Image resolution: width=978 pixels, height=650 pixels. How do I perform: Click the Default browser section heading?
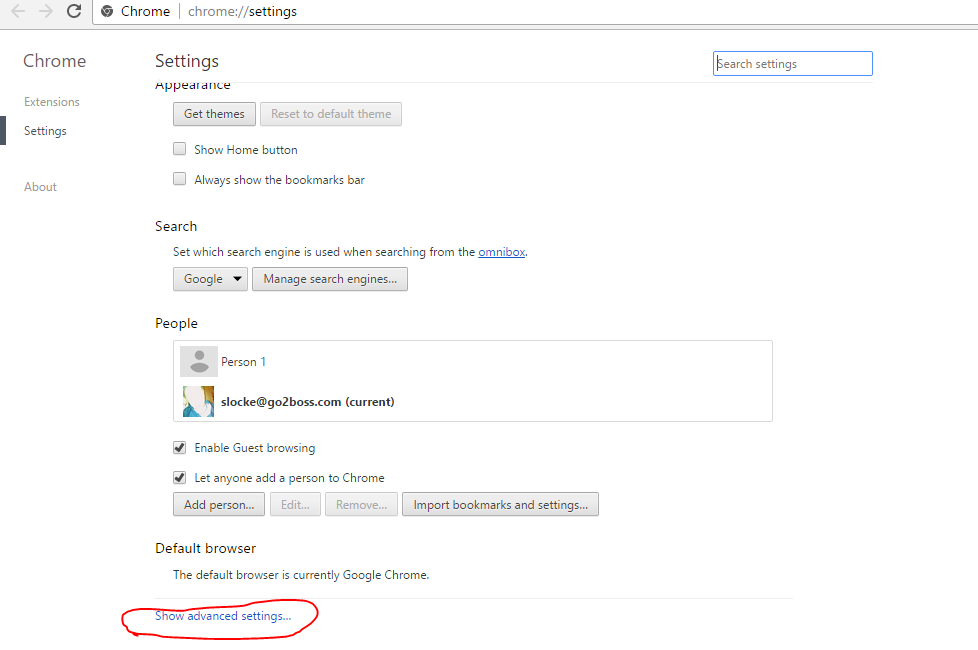[x=205, y=548]
